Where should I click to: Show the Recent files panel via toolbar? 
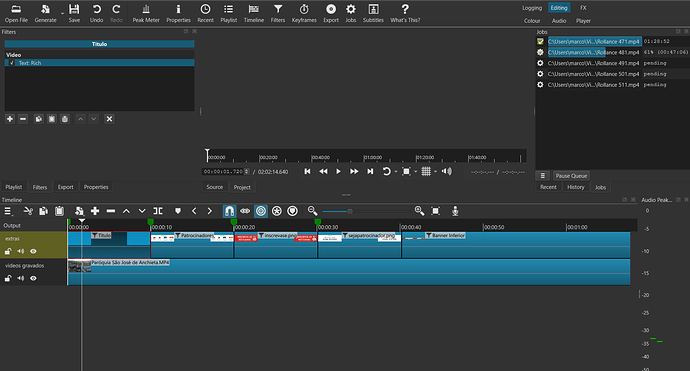pyautogui.click(x=205, y=13)
